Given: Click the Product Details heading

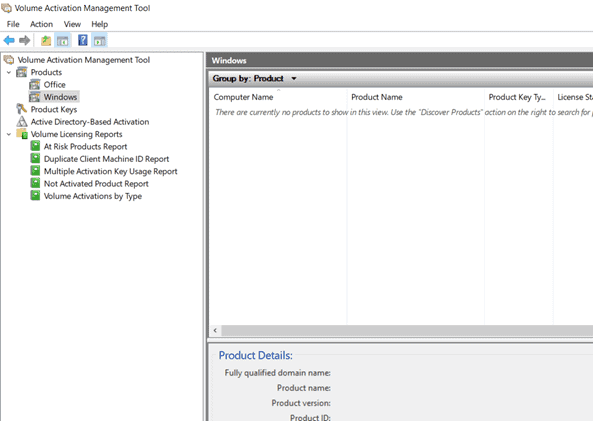Looking at the screenshot, I should click(x=256, y=356).
